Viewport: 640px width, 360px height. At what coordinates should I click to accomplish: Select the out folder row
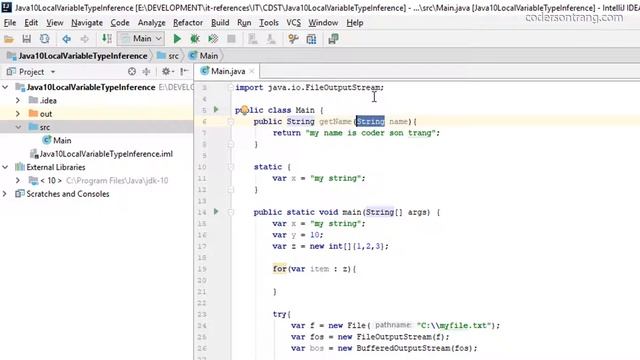96,114
